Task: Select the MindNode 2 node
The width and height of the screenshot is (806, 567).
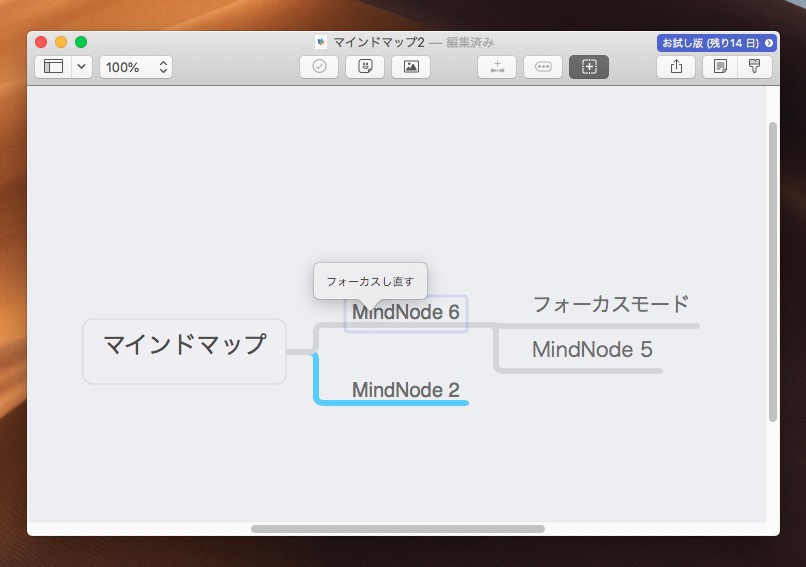Action: coord(406,390)
